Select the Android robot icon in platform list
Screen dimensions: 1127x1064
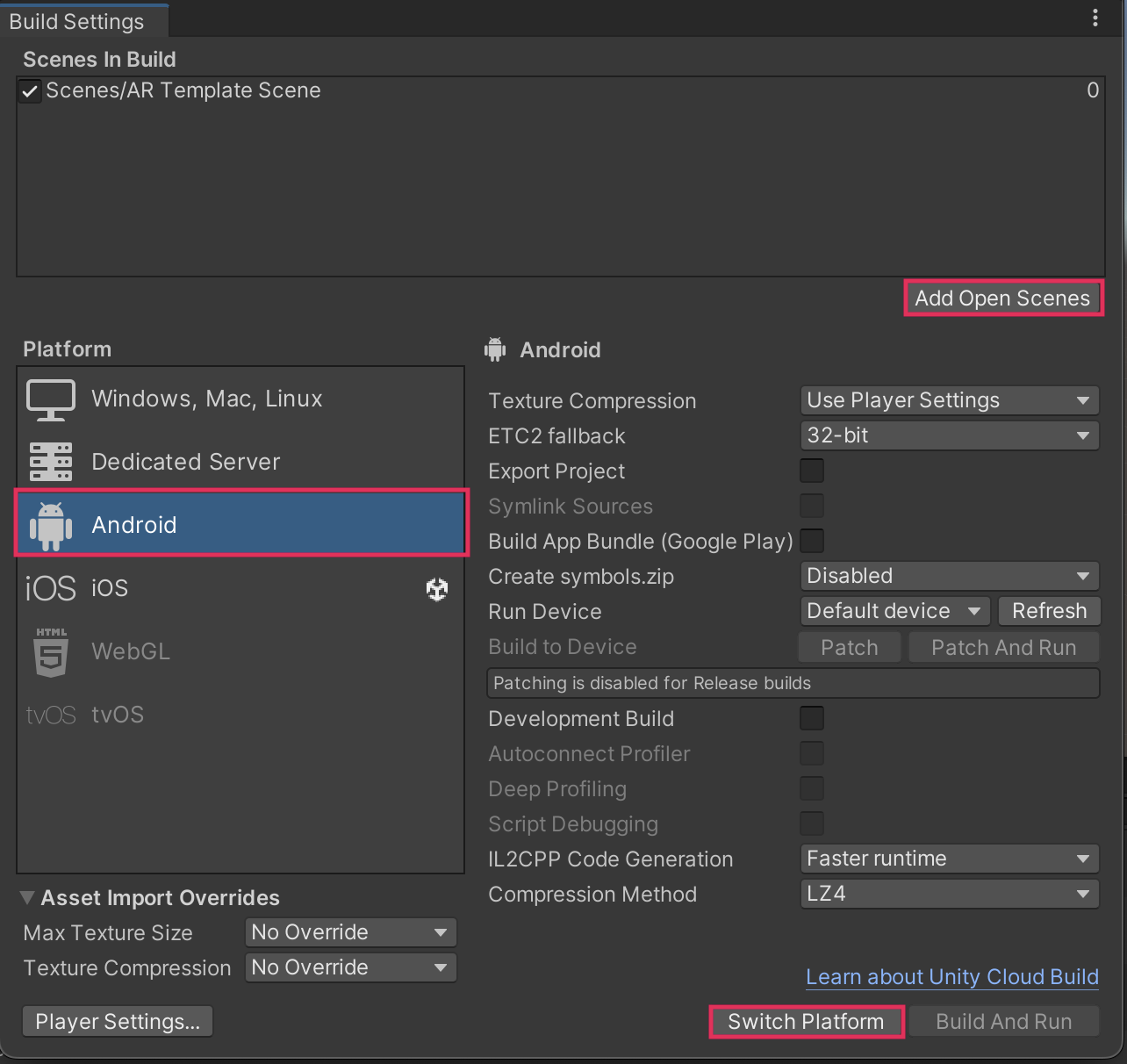[x=51, y=525]
